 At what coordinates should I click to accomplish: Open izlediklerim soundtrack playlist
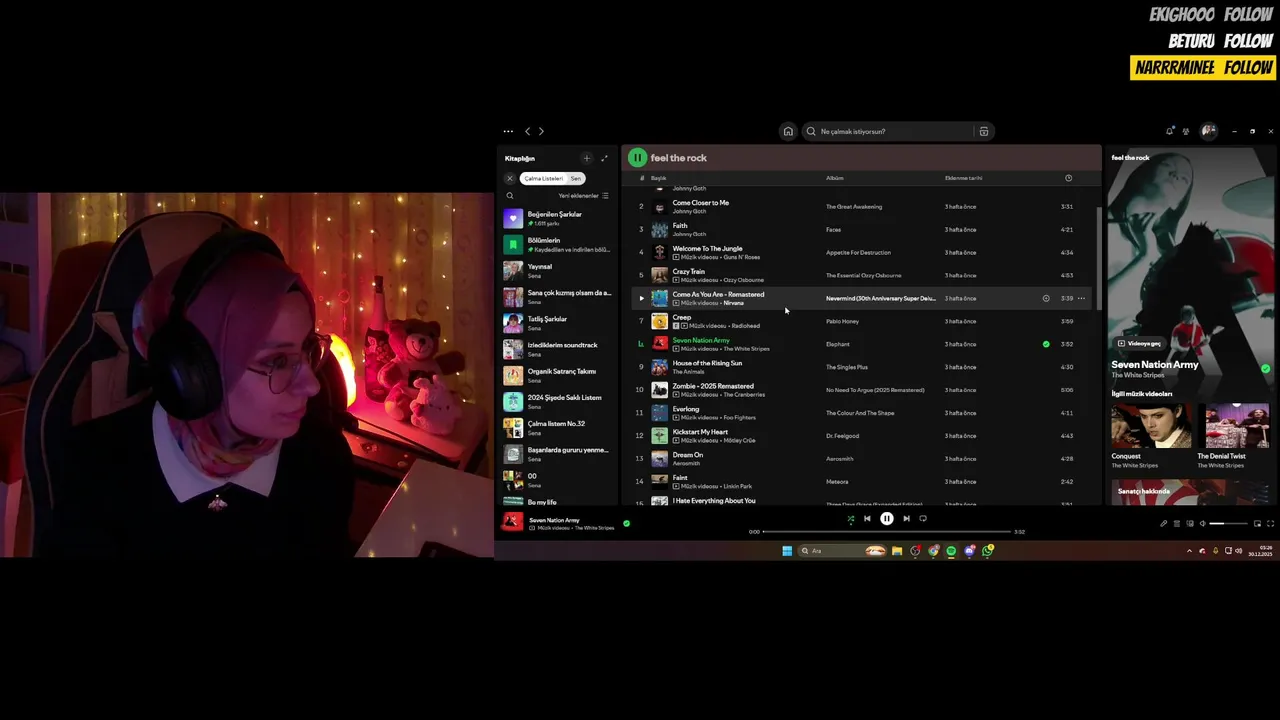coord(557,349)
